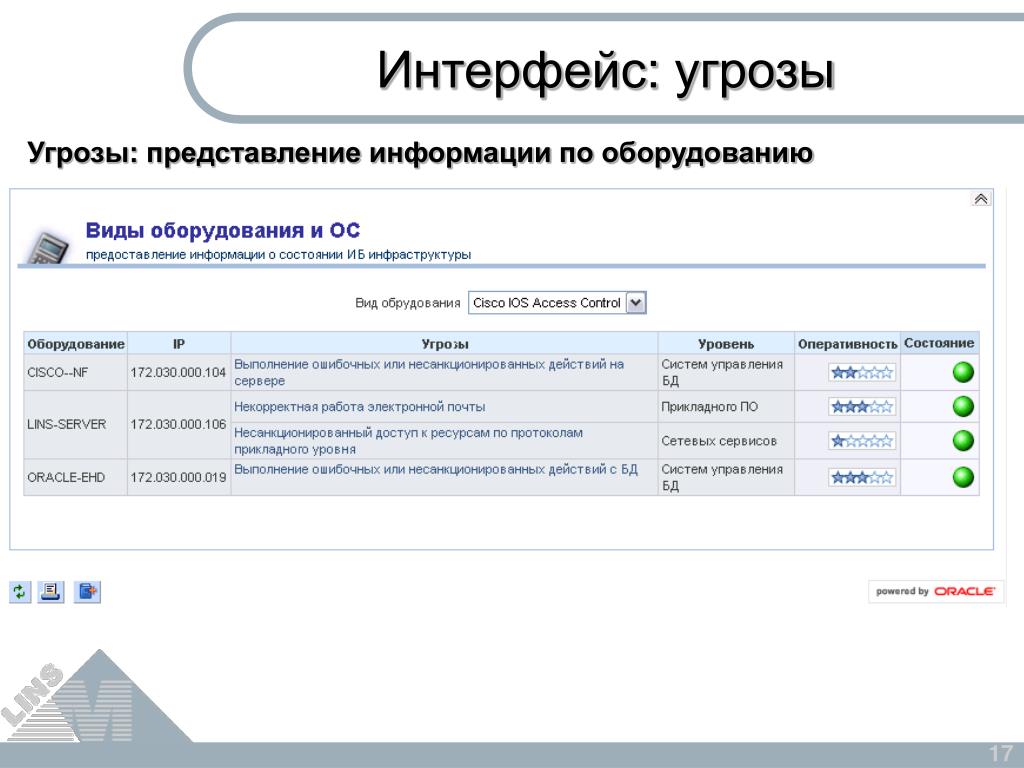1024x768 pixels.
Task: Select the LINS-SERVER equipment cell
Action: pyautogui.click(x=76, y=424)
